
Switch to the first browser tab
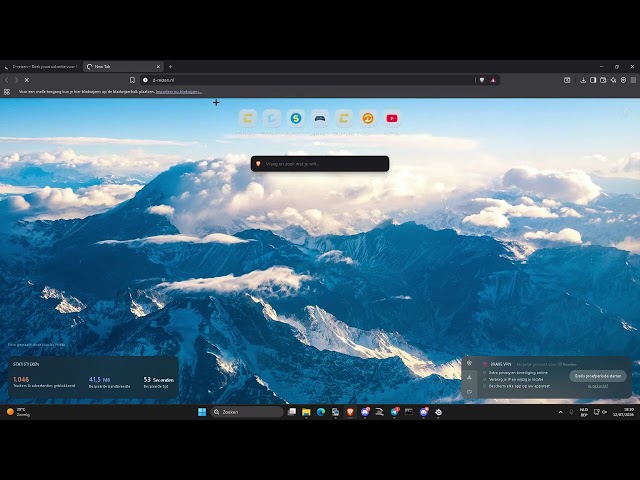[41, 67]
